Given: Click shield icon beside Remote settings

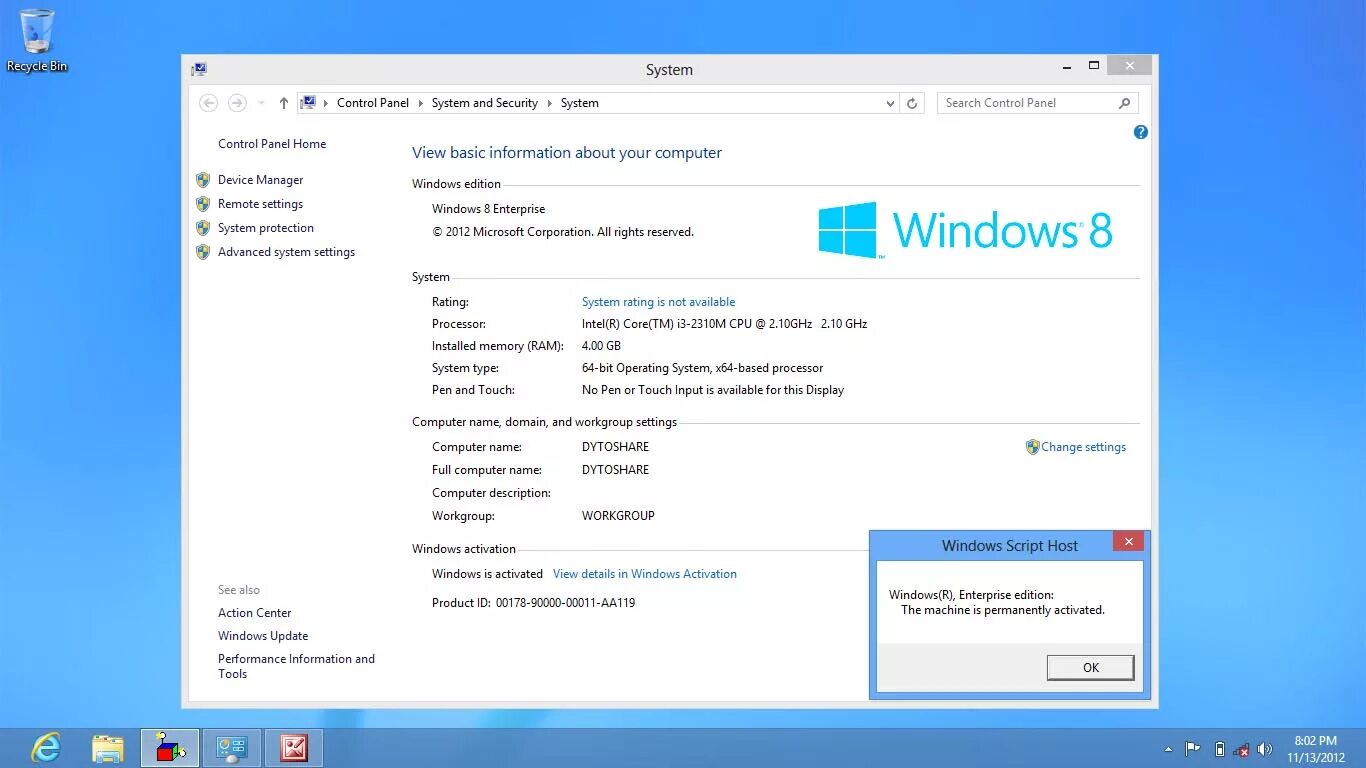Looking at the screenshot, I should click(x=203, y=204).
